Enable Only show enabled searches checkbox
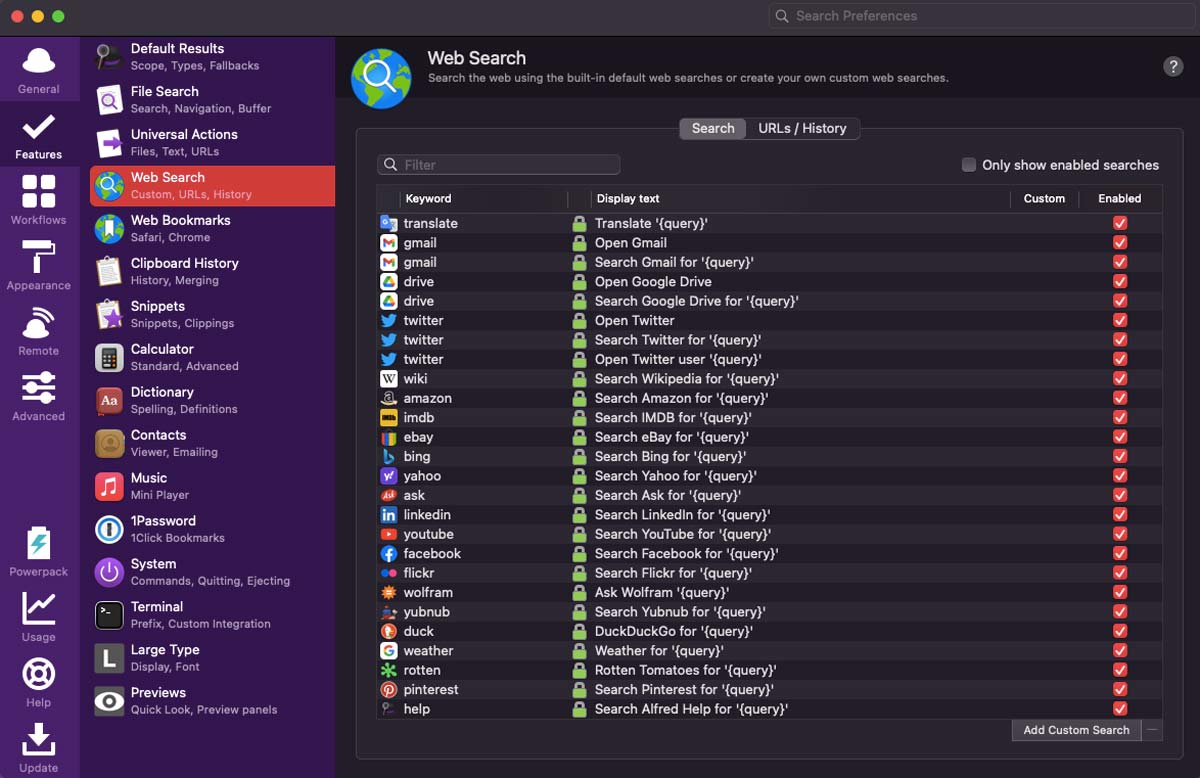 point(969,165)
